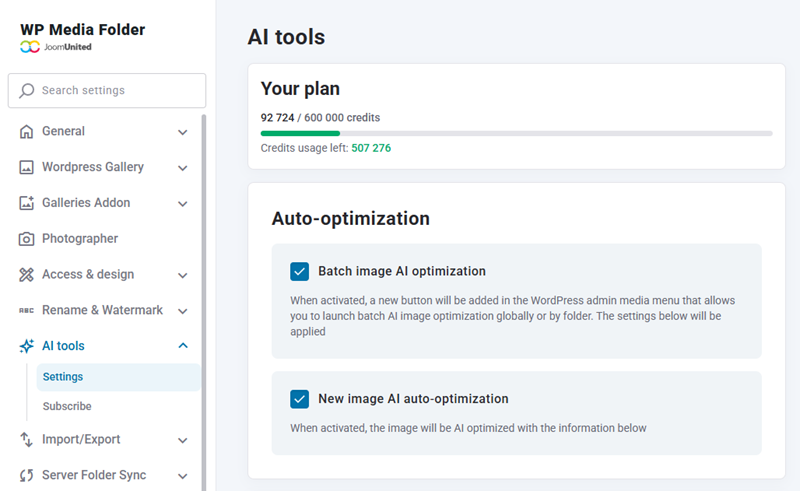Click the Import/Export arrows icon
Image resolution: width=800 pixels, height=491 pixels.
coord(26,440)
